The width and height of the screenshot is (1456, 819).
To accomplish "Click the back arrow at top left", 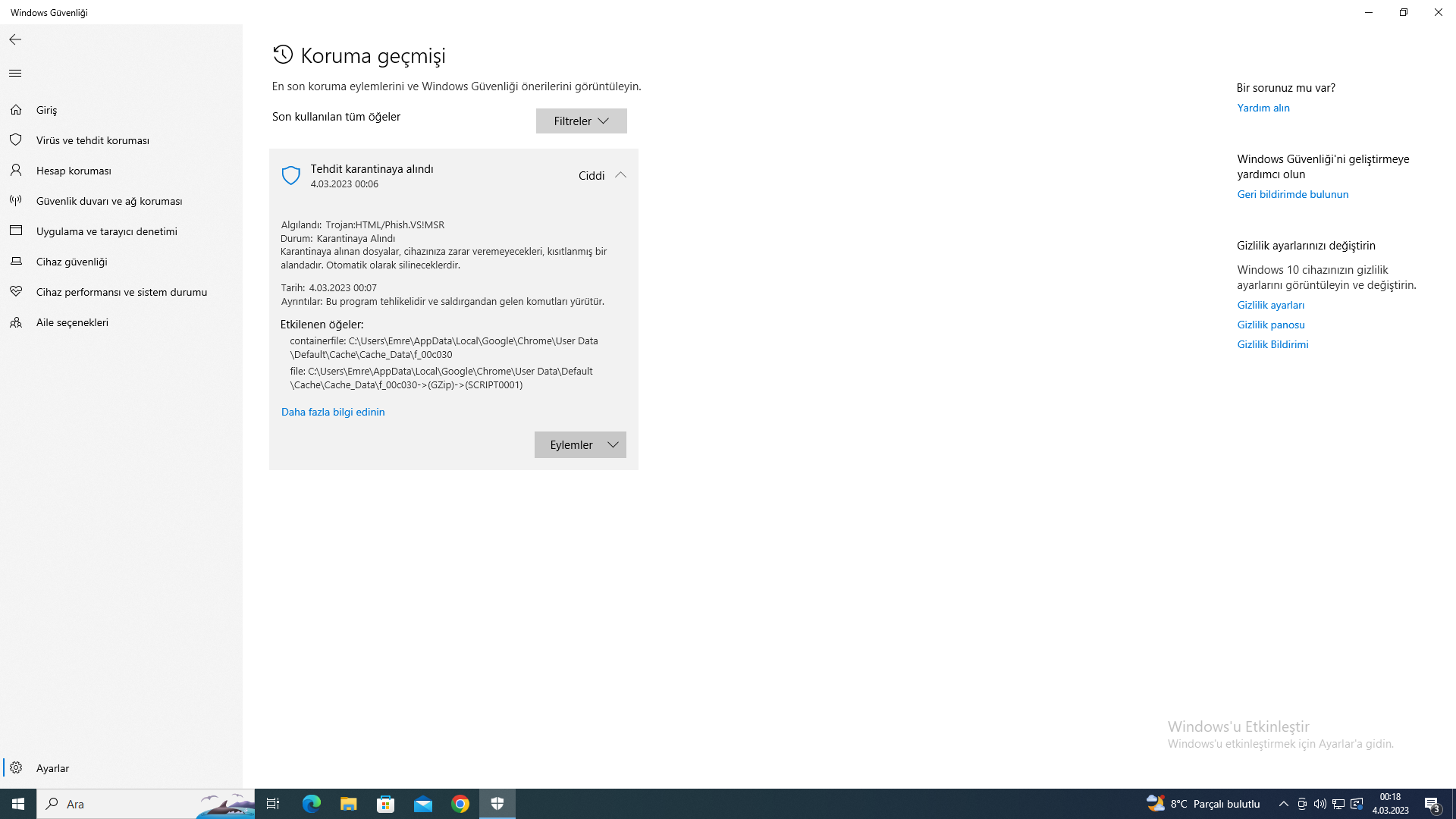I will click(15, 39).
